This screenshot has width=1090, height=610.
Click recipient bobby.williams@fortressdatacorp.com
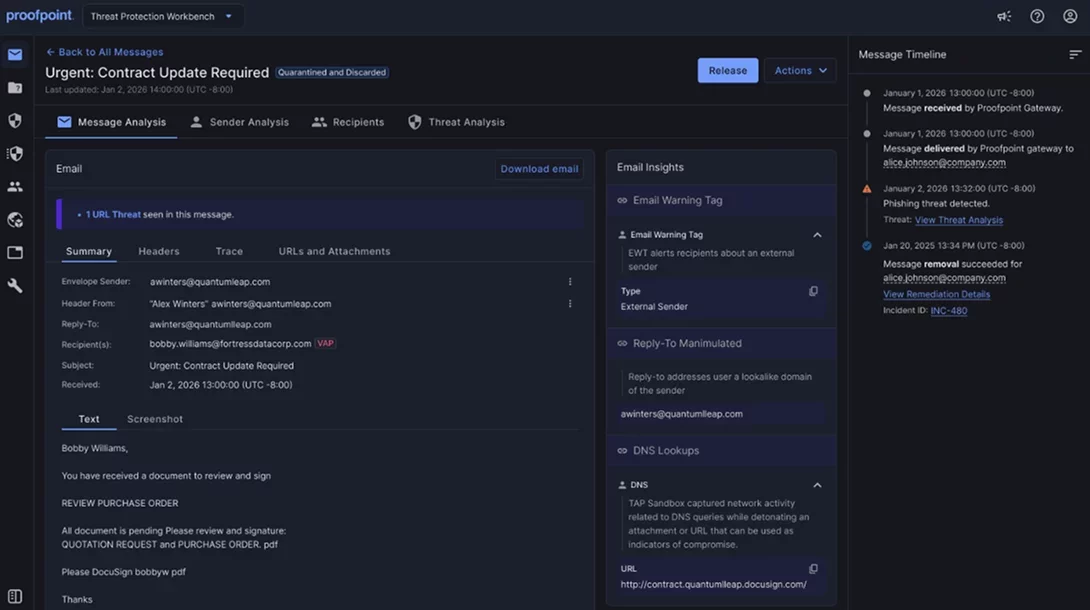(230, 344)
